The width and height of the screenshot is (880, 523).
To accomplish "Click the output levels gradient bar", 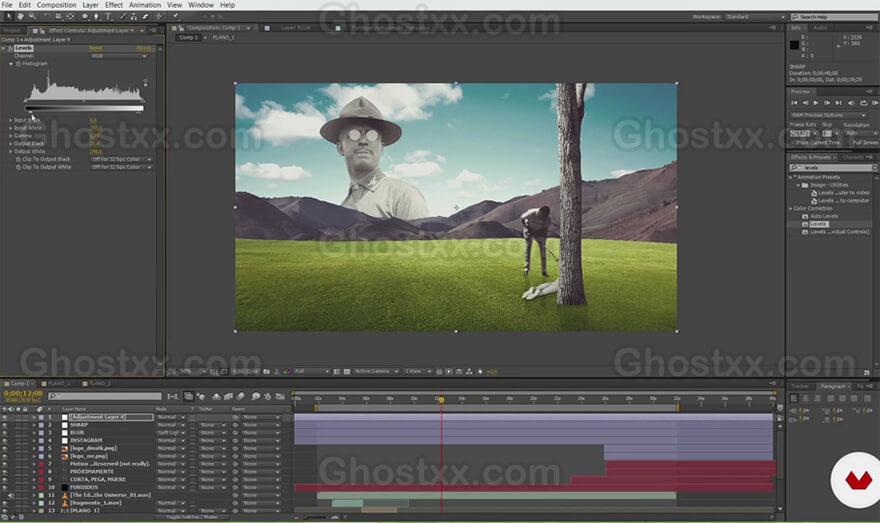I will [84, 108].
